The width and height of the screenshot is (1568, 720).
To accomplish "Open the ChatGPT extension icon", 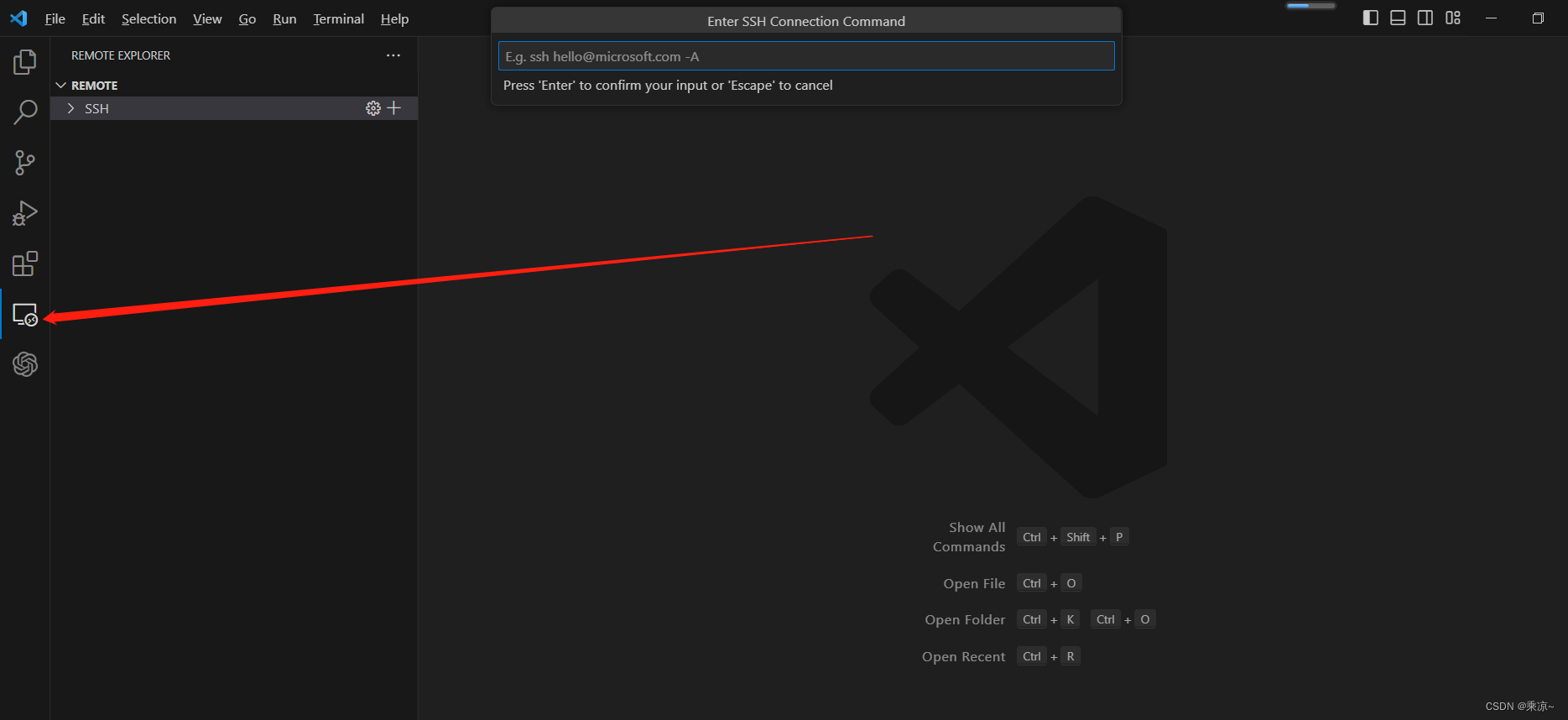I will (25, 364).
